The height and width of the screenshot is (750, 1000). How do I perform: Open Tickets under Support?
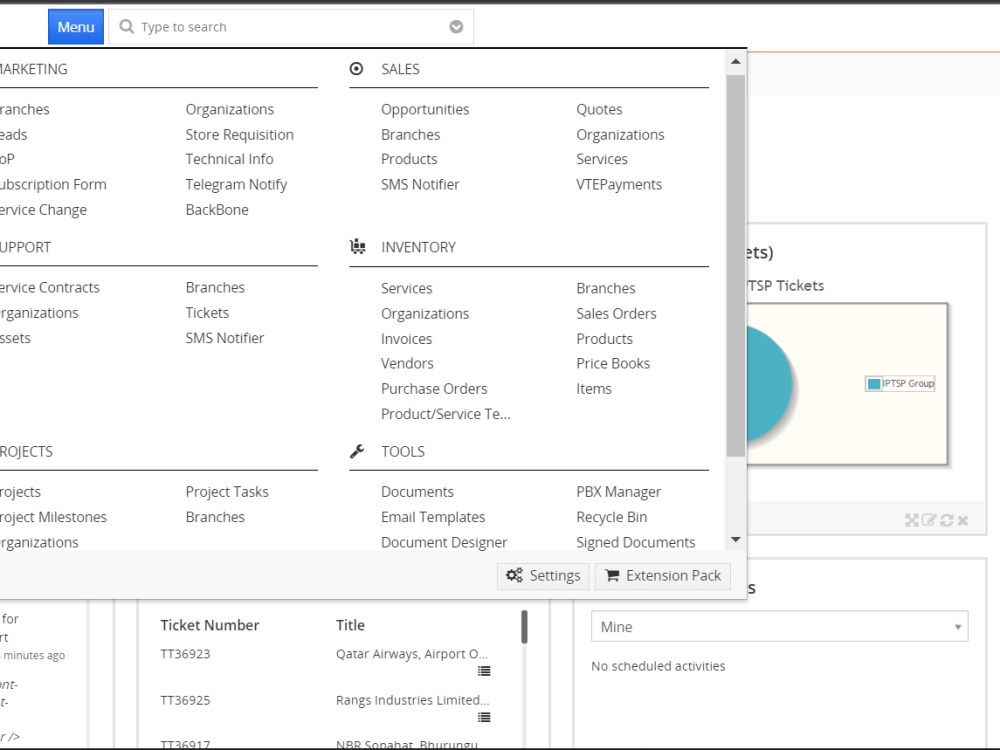(x=207, y=312)
